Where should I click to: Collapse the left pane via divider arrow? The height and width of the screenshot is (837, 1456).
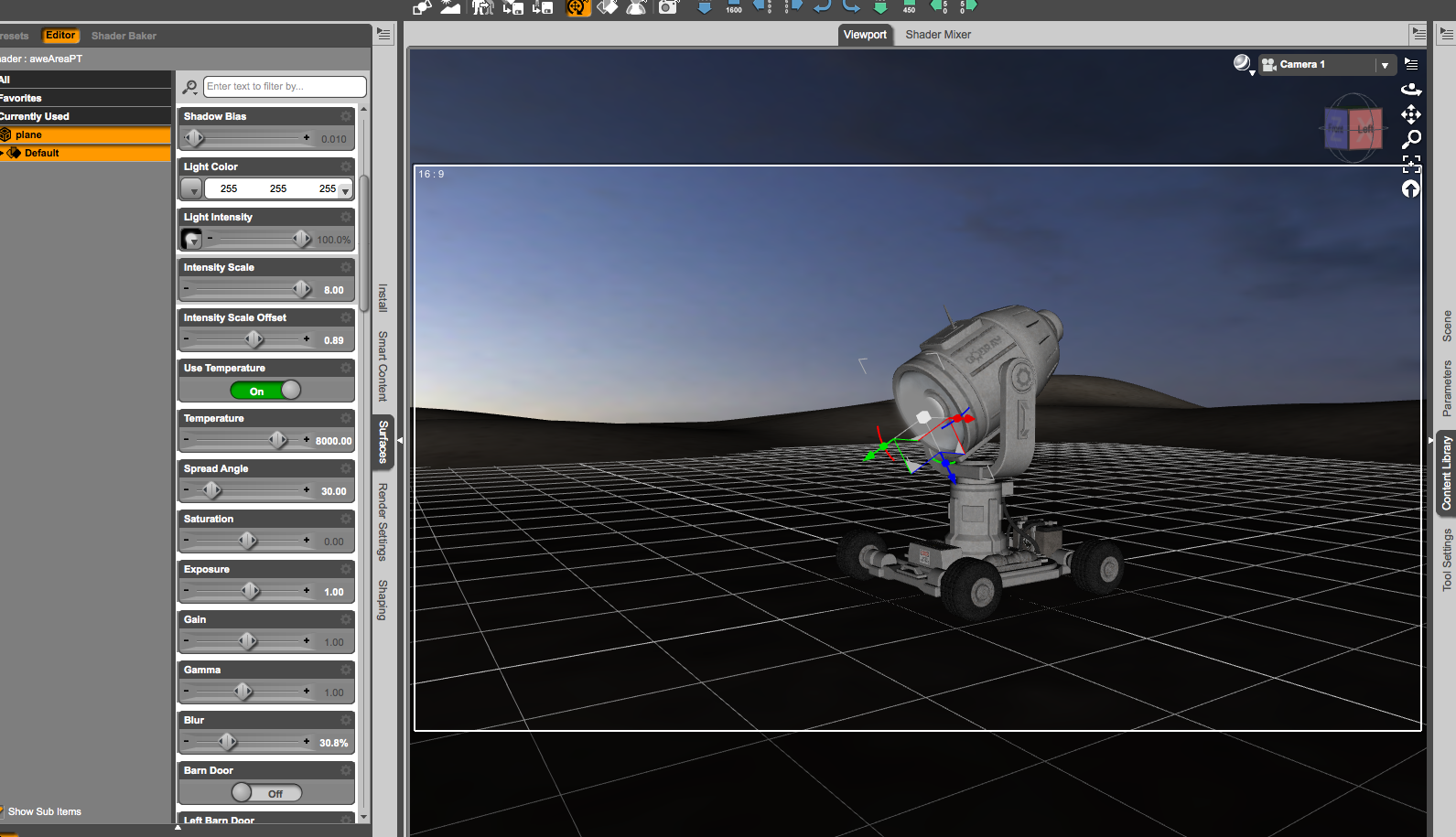pyautogui.click(x=399, y=441)
